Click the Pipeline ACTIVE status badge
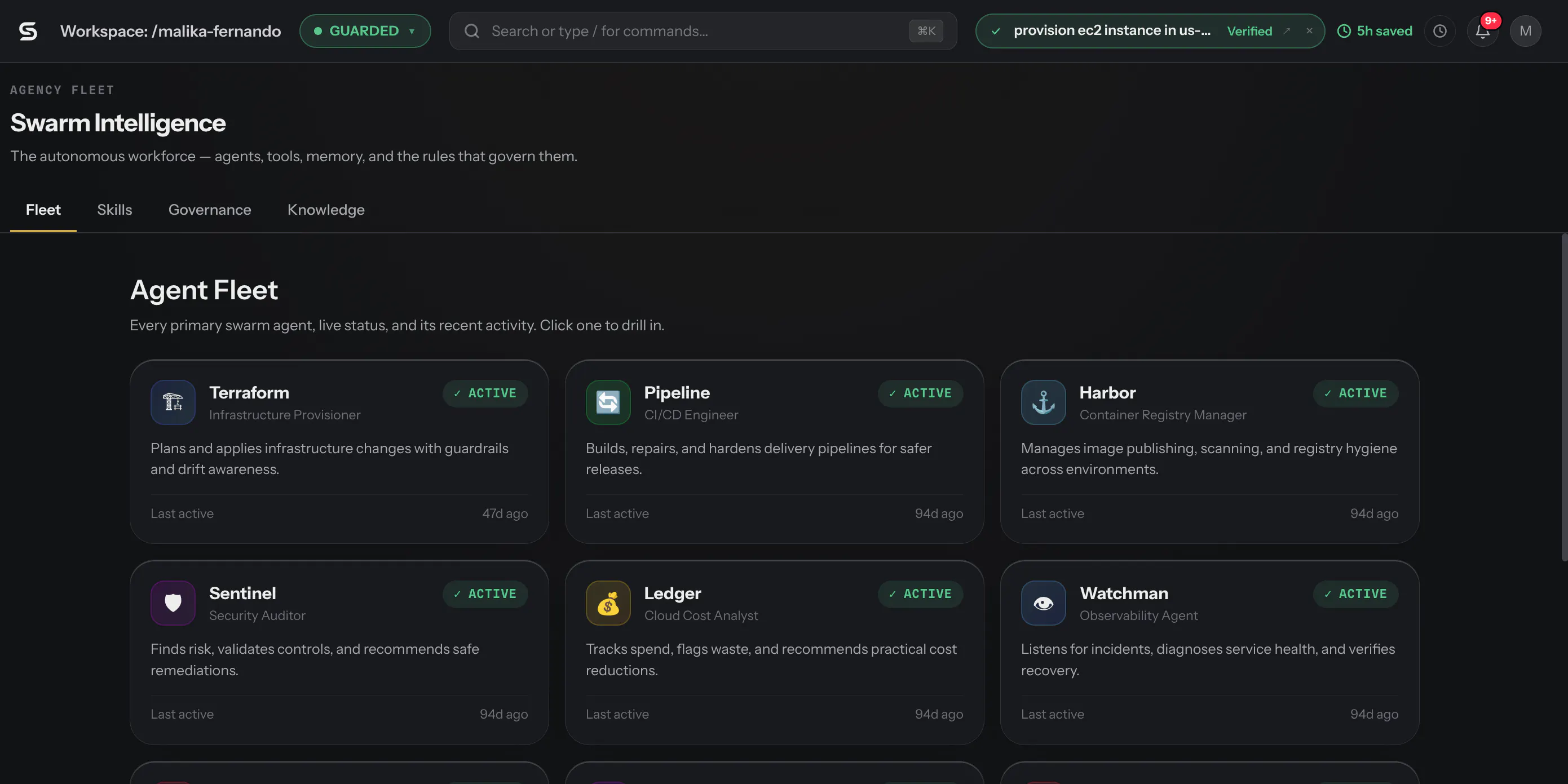The image size is (1568, 784). [x=920, y=393]
